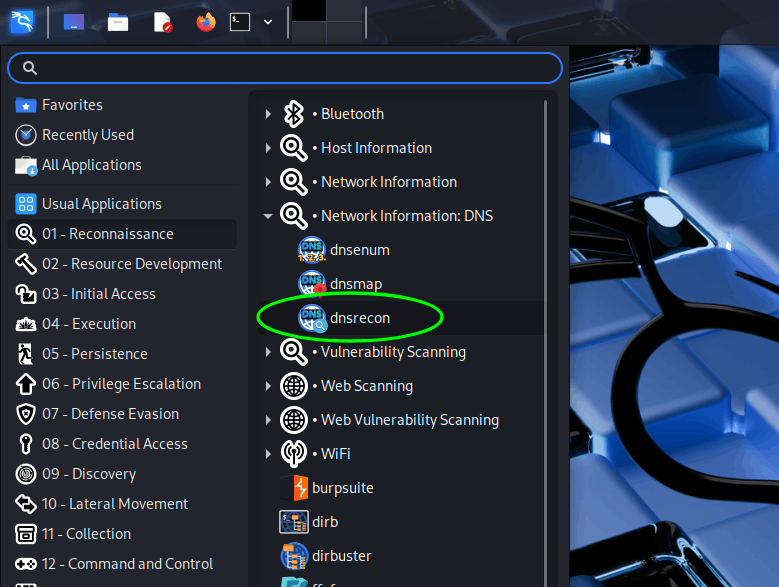The image size is (779, 587).
Task: Open the terminal dropdown arrow in panel
Action: click(268, 22)
